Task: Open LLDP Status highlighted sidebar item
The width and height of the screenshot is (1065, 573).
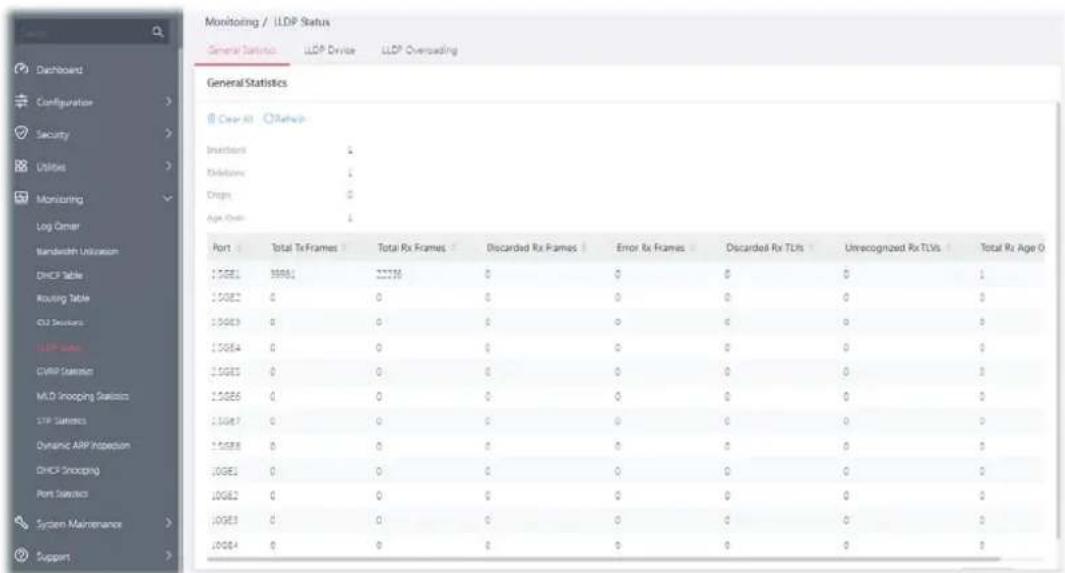Action: [x=59, y=348]
